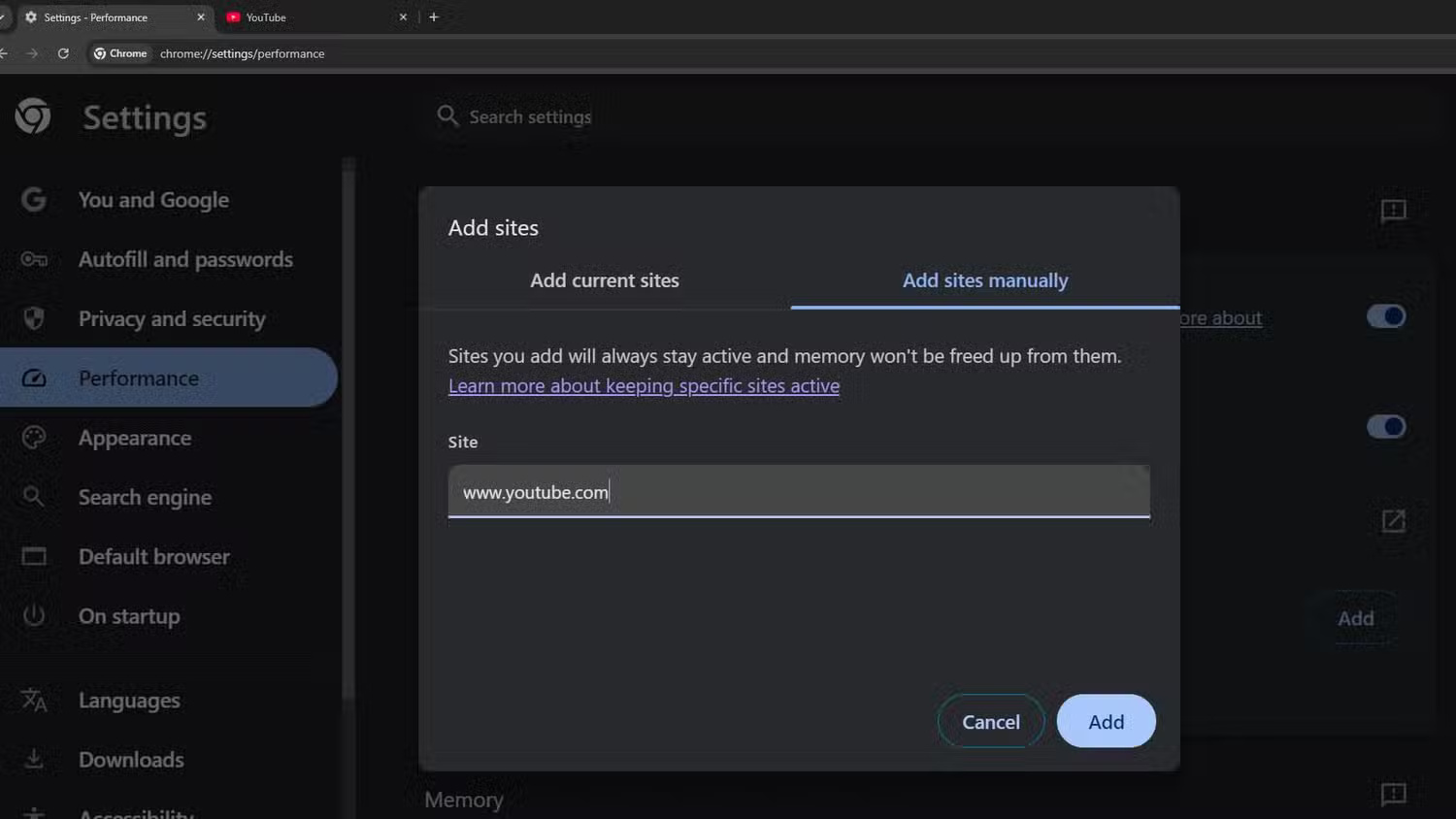
Task: Click the palette icon for Appearance
Action: [34, 438]
